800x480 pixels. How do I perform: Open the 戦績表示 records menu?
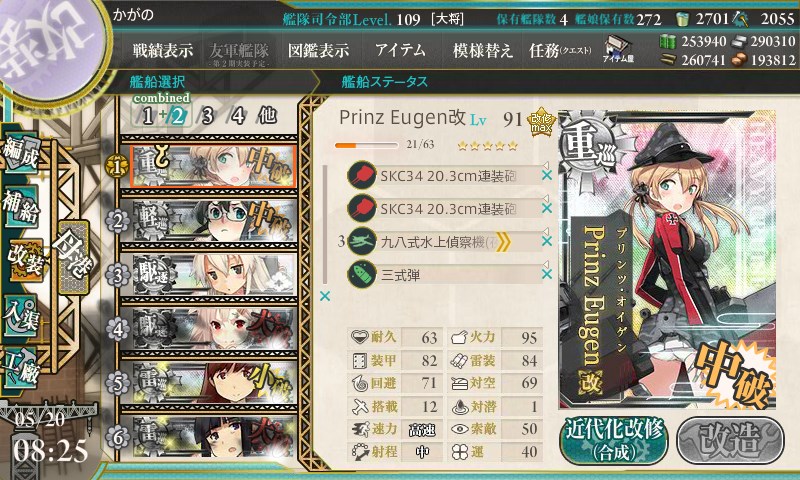coord(163,50)
